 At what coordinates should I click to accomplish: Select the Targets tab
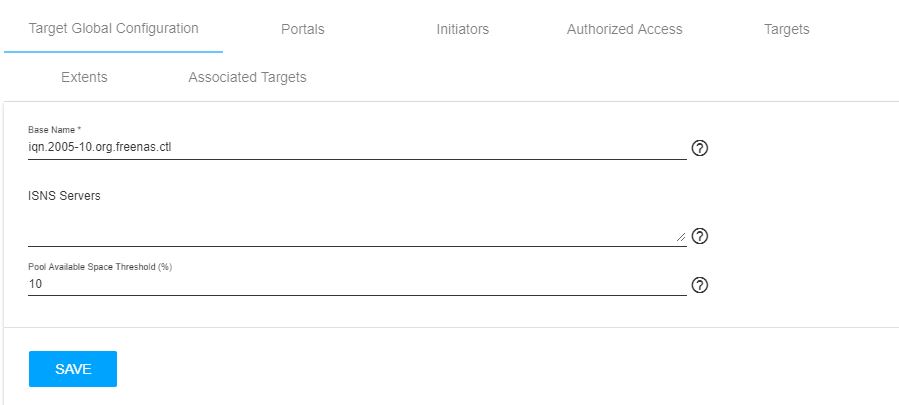(x=787, y=29)
